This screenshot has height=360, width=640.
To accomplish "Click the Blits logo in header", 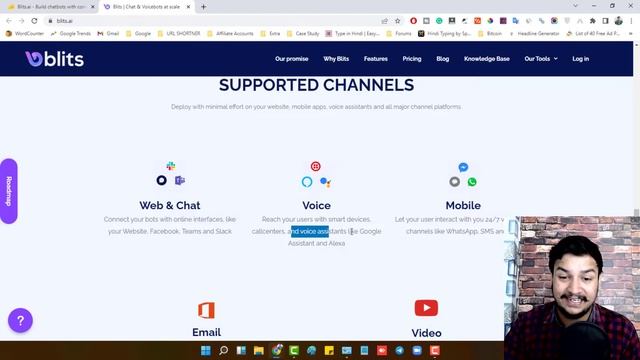I will click(x=54, y=59).
